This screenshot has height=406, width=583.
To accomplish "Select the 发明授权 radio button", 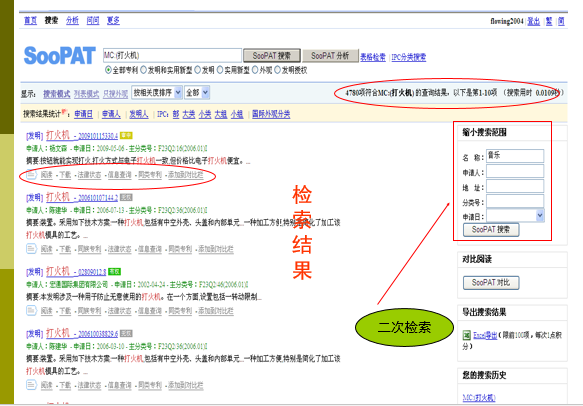I will point(277,70).
